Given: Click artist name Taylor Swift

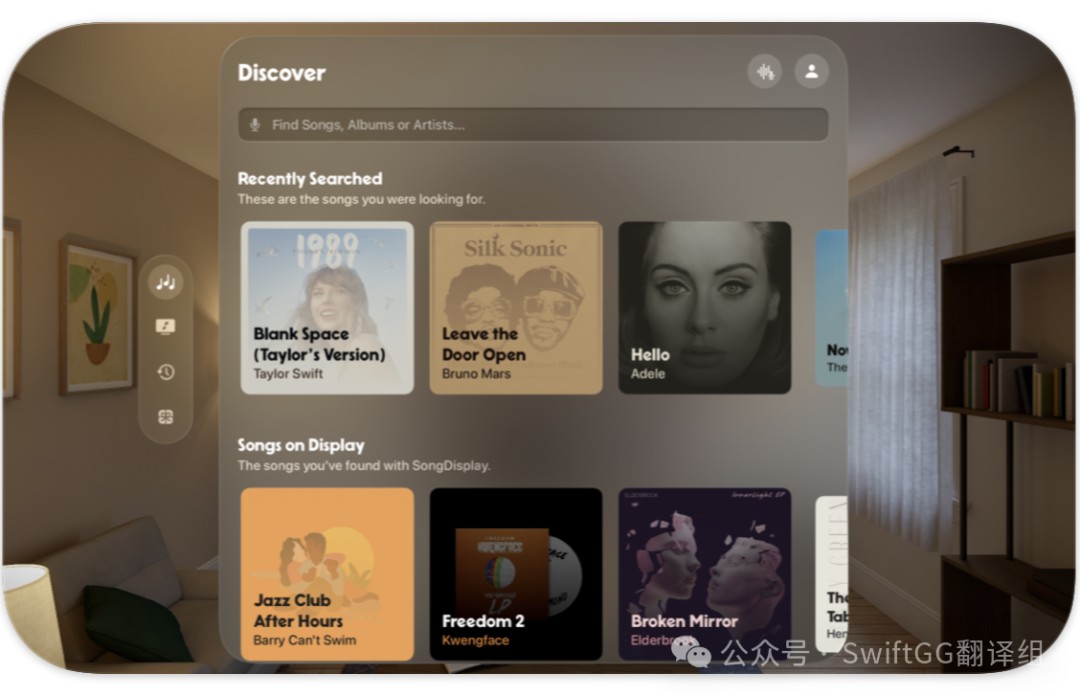Looking at the screenshot, I should coord(288,373).
